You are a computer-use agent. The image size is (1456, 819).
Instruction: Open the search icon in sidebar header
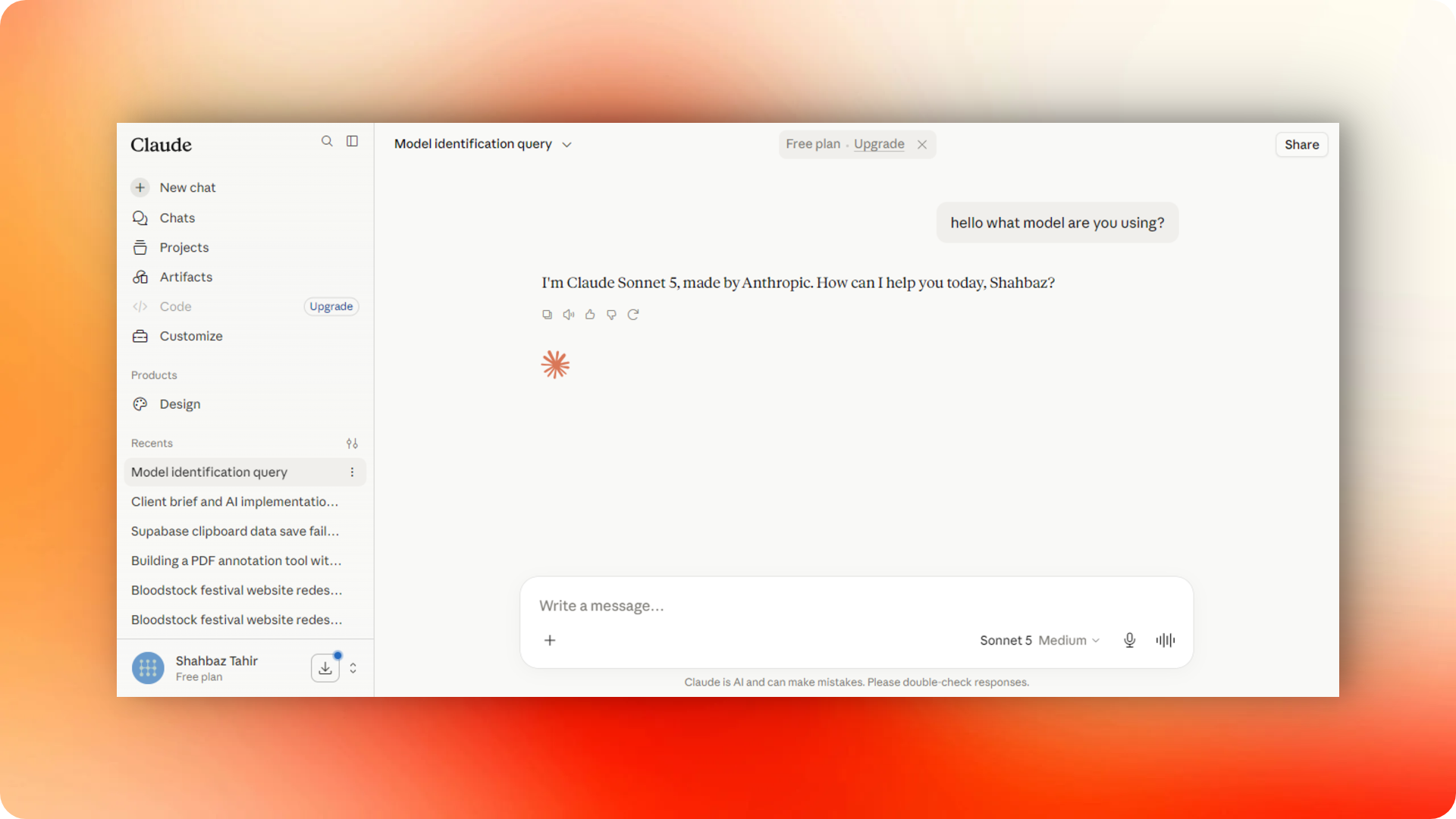(327, 141)
